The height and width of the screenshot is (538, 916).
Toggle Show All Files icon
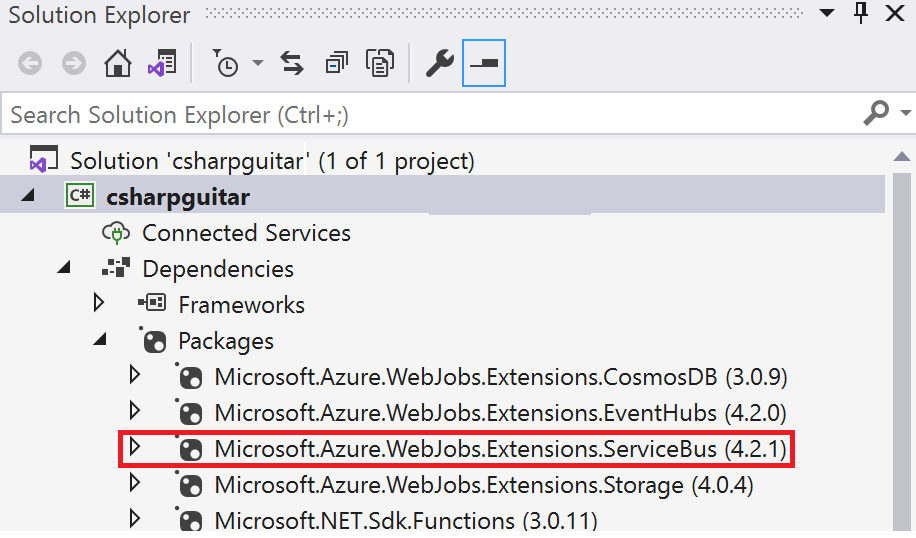[380, 63]
